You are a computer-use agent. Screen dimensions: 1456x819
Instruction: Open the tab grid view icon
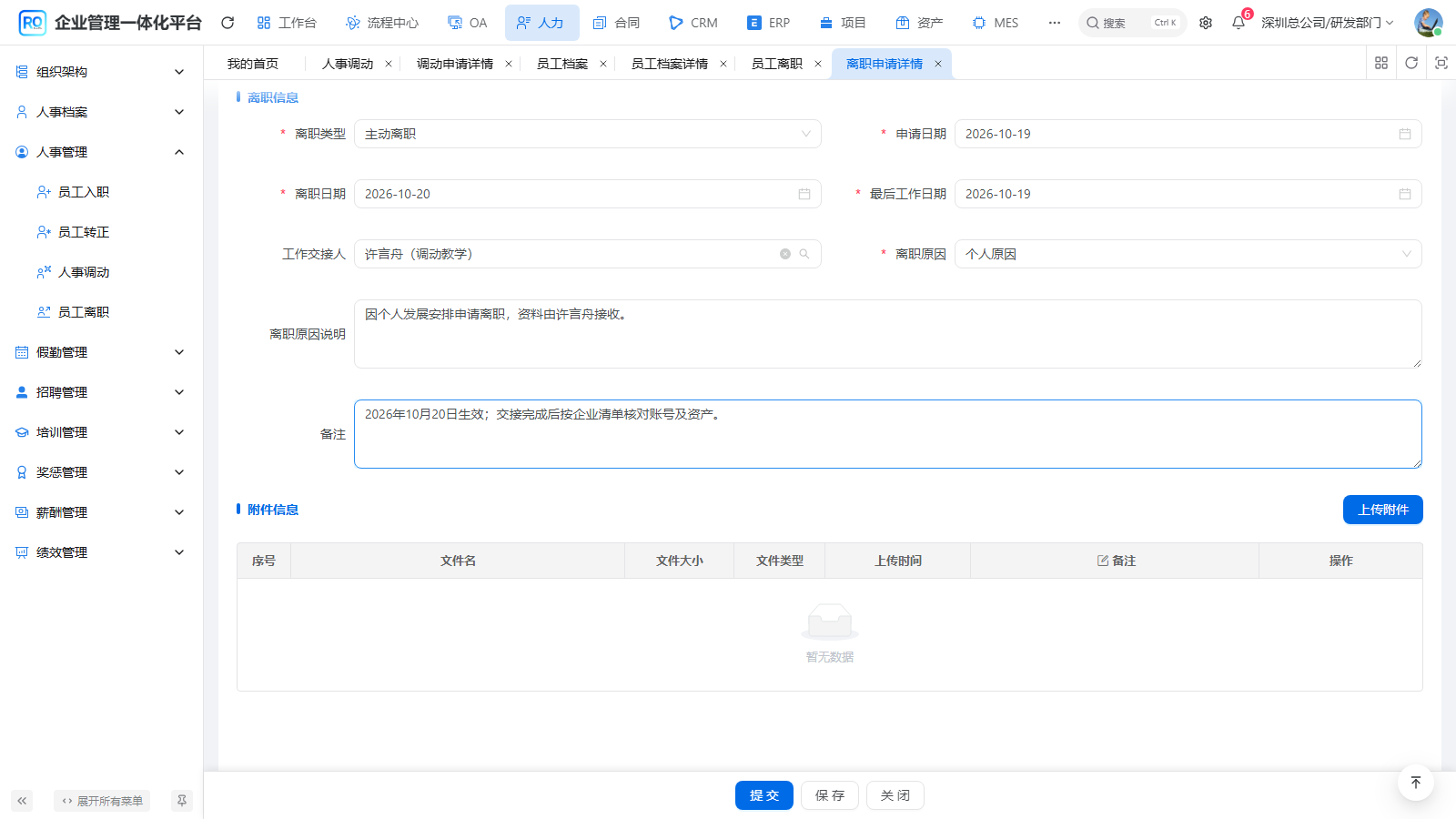(1381, 63)
